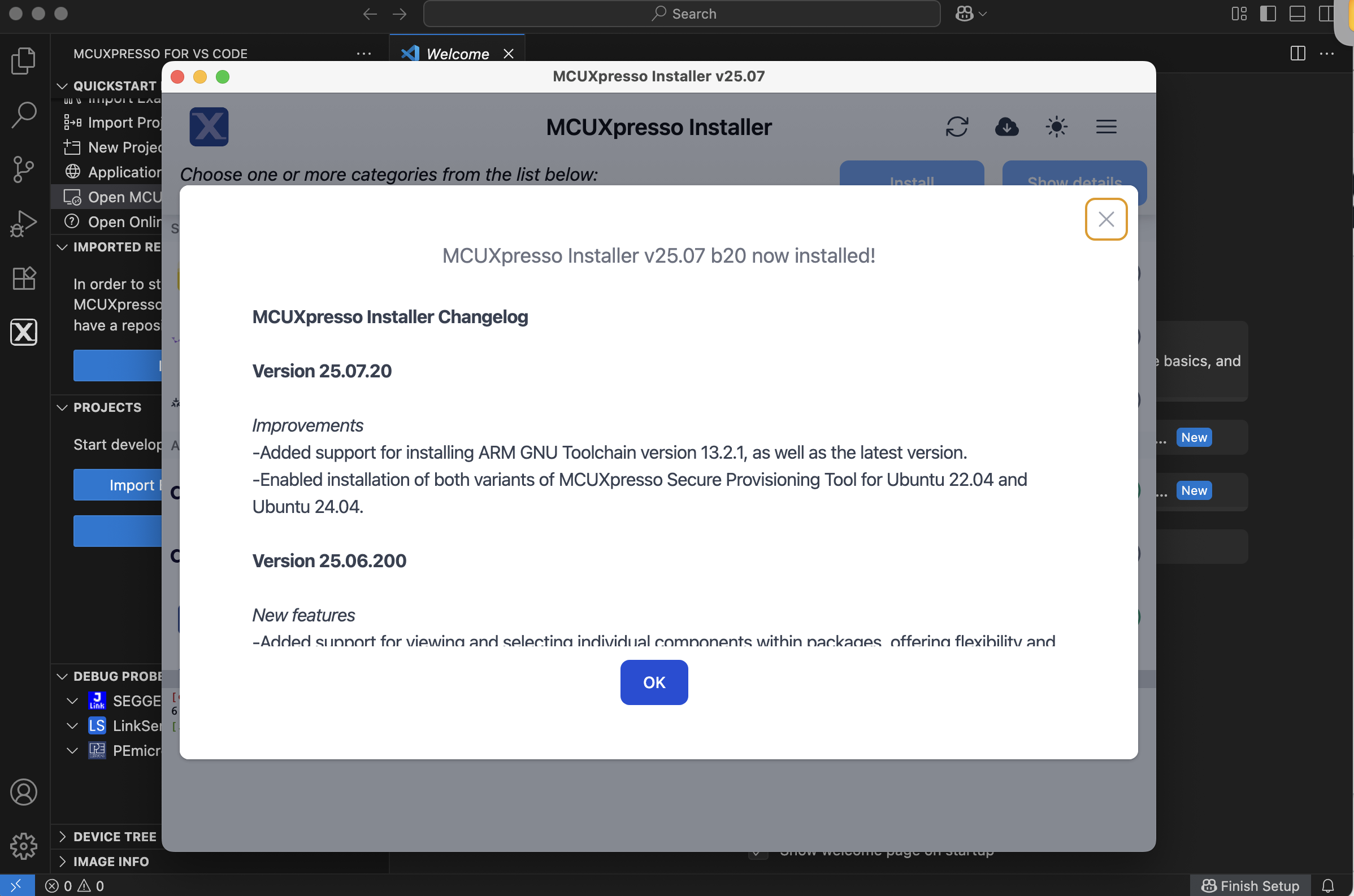
Task: Open the installer hamburger menu
Action: tap(1106, 127)
